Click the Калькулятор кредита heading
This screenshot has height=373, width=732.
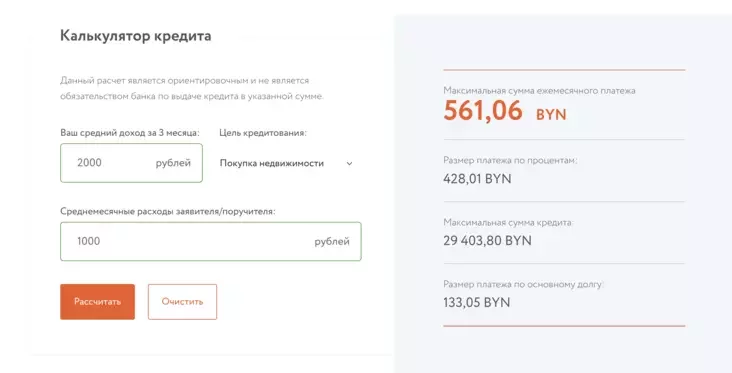pyautogui.click(x=136, y=36)
